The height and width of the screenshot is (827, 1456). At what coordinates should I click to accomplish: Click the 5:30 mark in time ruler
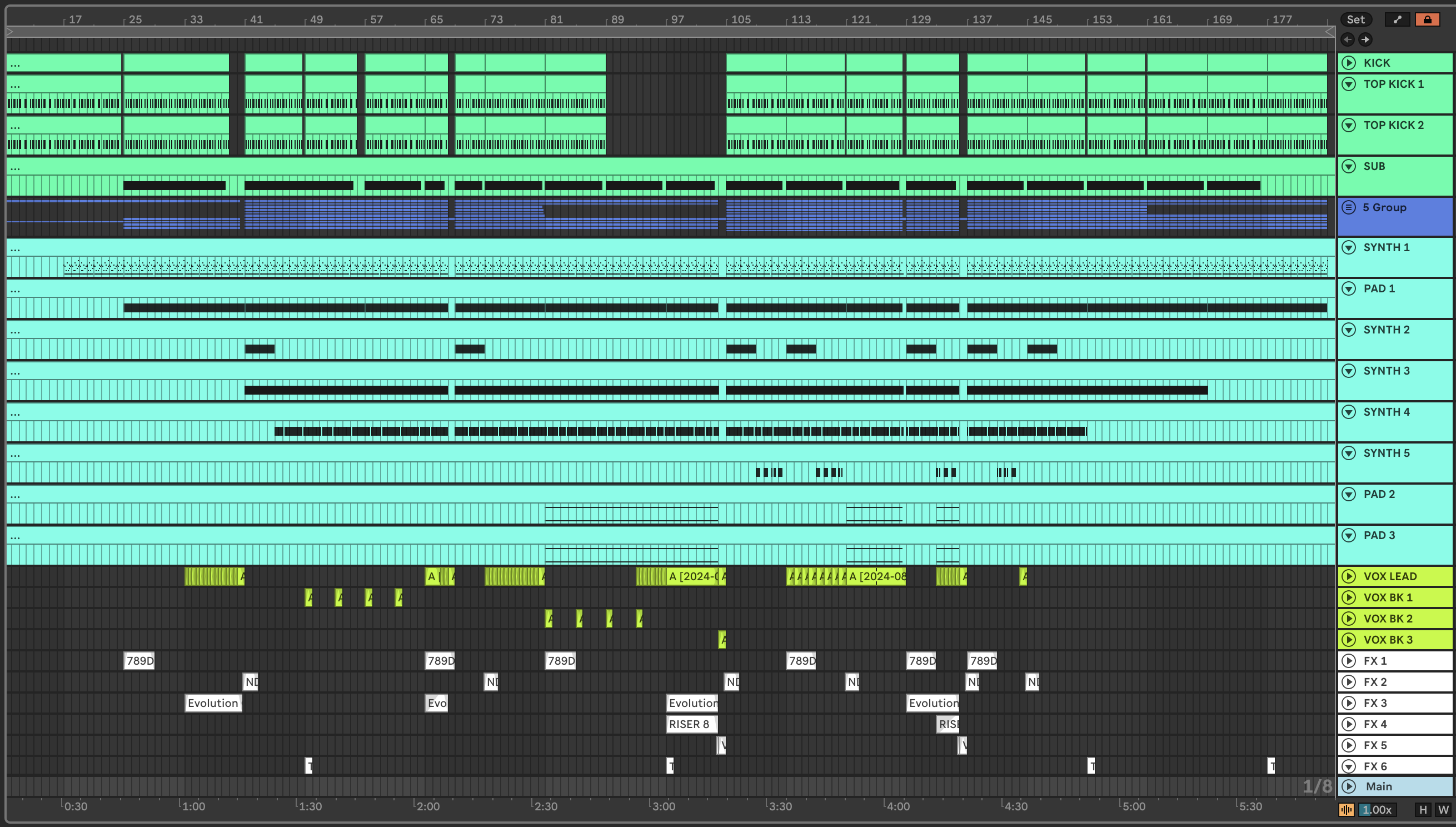pyautogui.click(x=1250, y=806)
